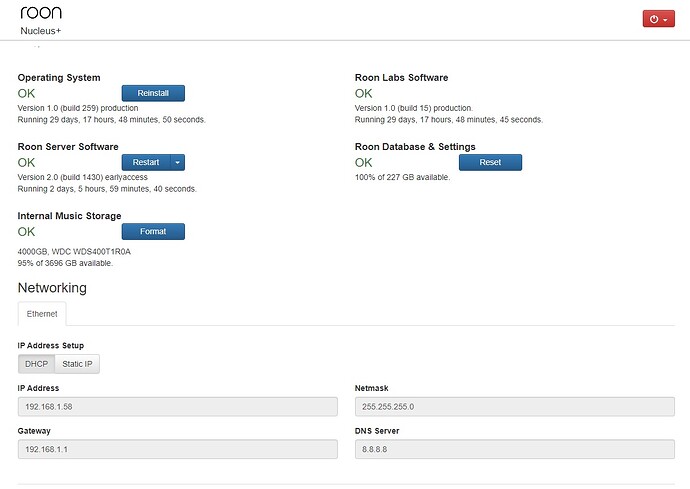This screenshot has height=489, width=690.
Task: Click the DNS Server field 8.8.8.8
Action: click(514, 449)
